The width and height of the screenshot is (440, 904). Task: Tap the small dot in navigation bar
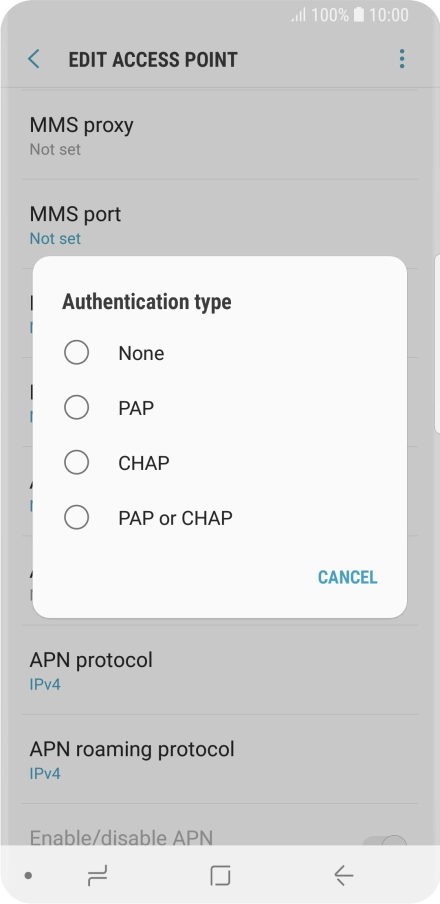pyautogui.click(x=28, y=876)
